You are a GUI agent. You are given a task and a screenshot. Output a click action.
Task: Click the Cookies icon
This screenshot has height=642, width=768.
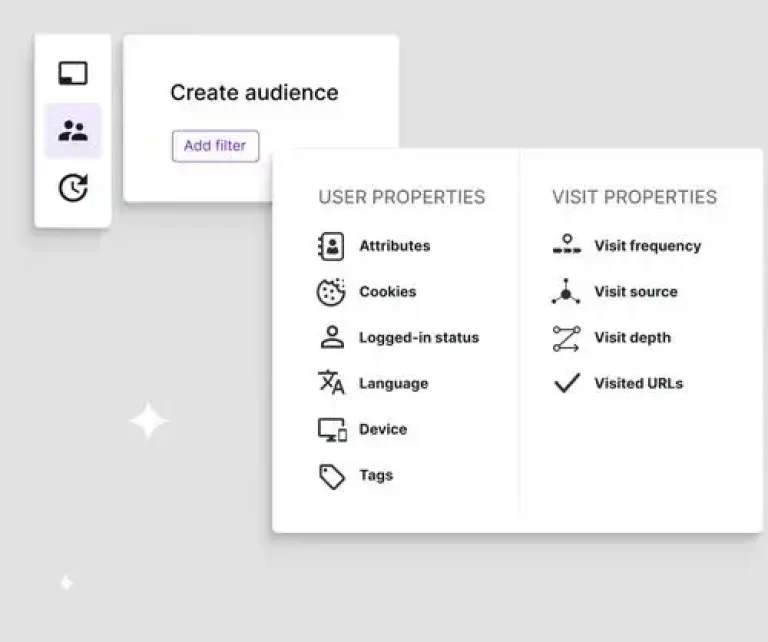pyautogui.click(x=331, y=292)
